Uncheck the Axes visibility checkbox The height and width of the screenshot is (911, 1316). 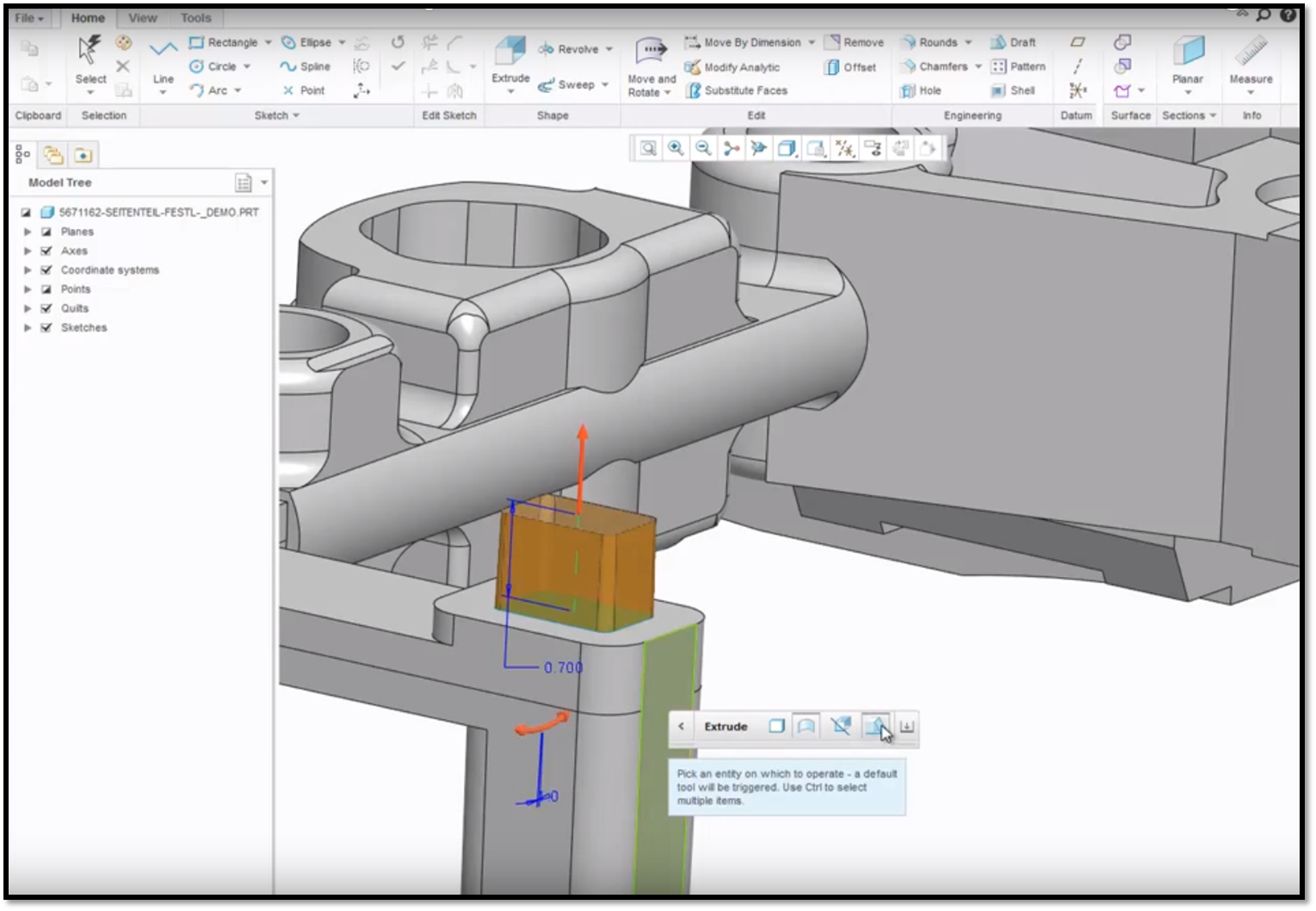[x=46, y=251]
